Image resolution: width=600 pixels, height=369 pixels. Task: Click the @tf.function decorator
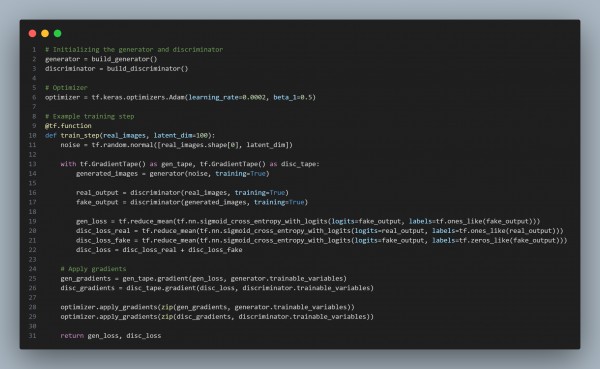pos(68,126)
